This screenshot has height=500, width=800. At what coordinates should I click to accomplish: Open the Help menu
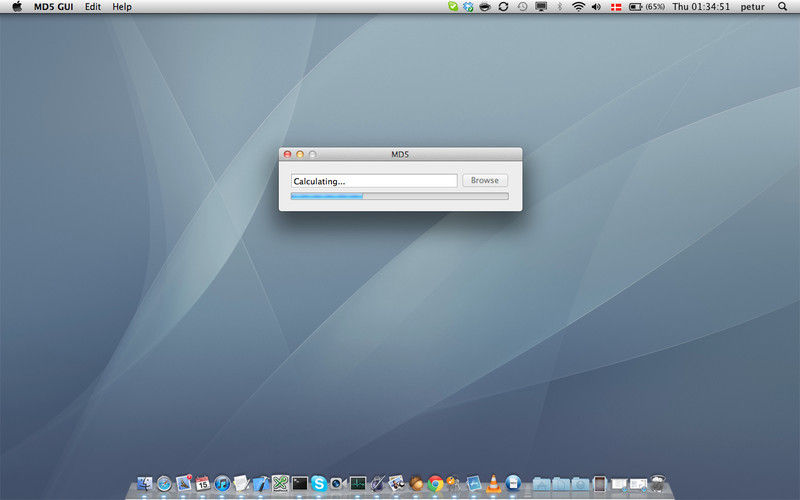[x=122, y=7]
